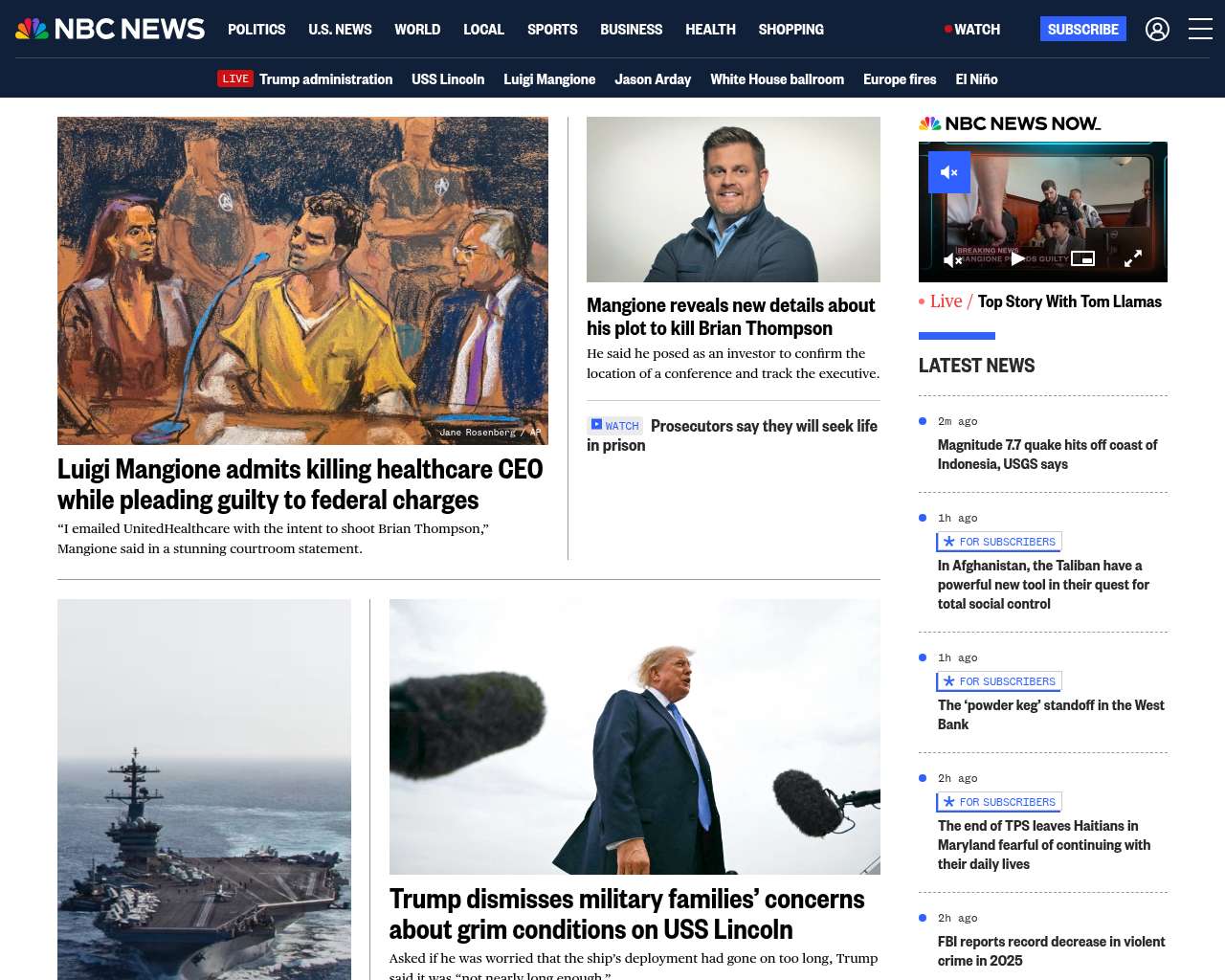The width and height of the screenshot is (1225, 980).
Task: Click the 'I emailed UnitedHealthcare' story summary
Action: coord(274,539)
